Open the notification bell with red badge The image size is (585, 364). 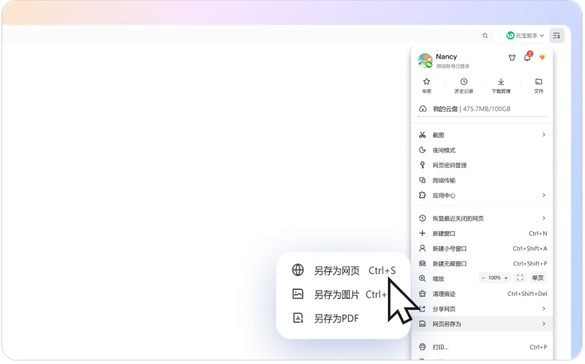pos(527,57)
